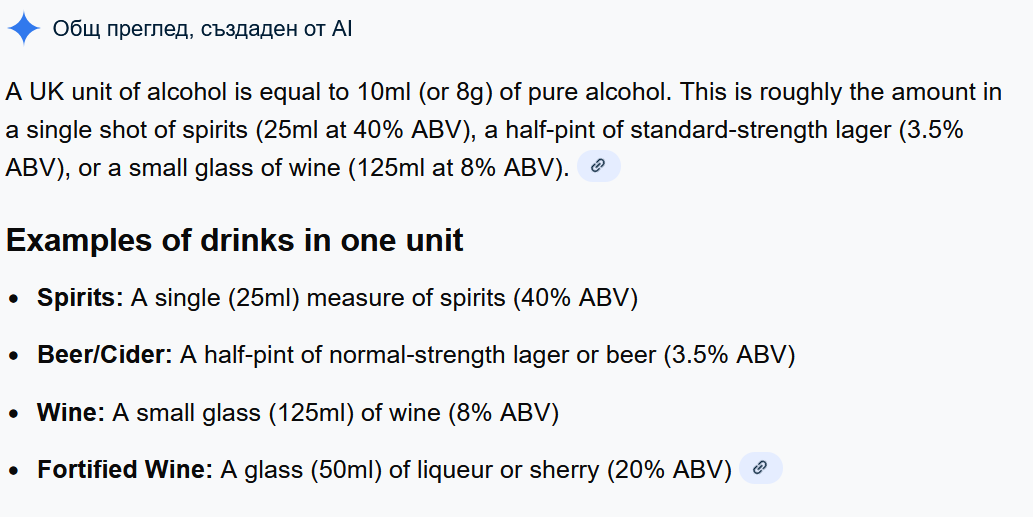
Task: Click the bullet point before Spirits
Action: coord(14,299)
